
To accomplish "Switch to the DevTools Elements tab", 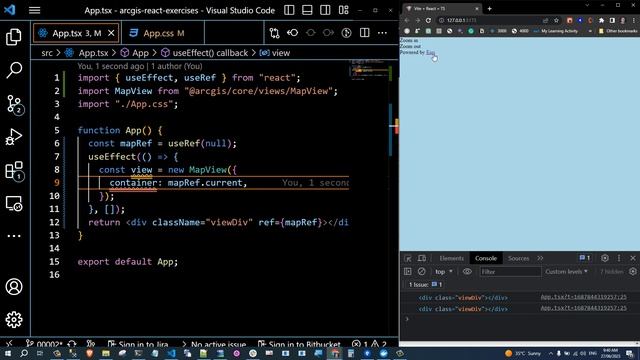I will 451,258.
